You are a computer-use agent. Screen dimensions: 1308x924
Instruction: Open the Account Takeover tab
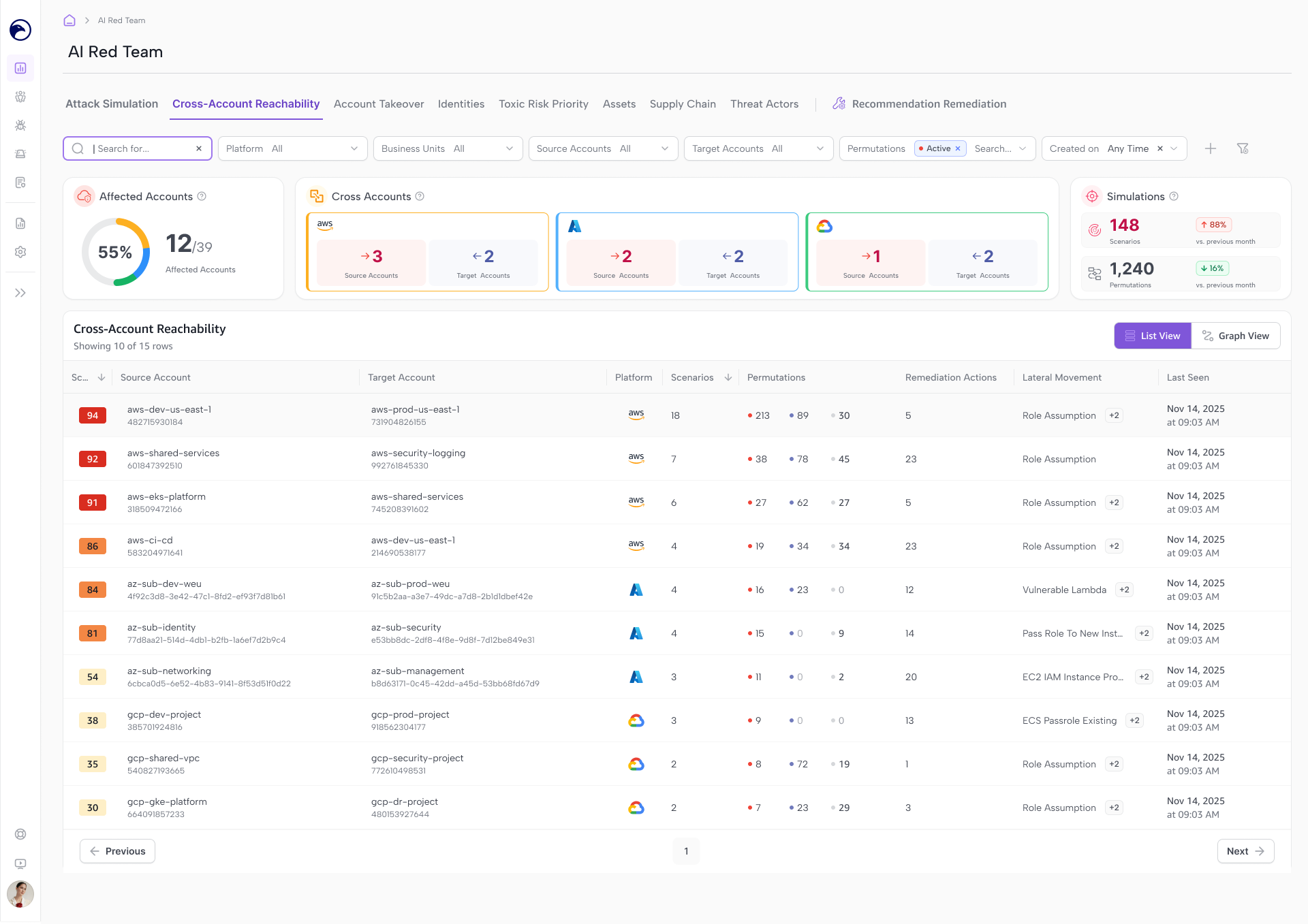(379, 103)
